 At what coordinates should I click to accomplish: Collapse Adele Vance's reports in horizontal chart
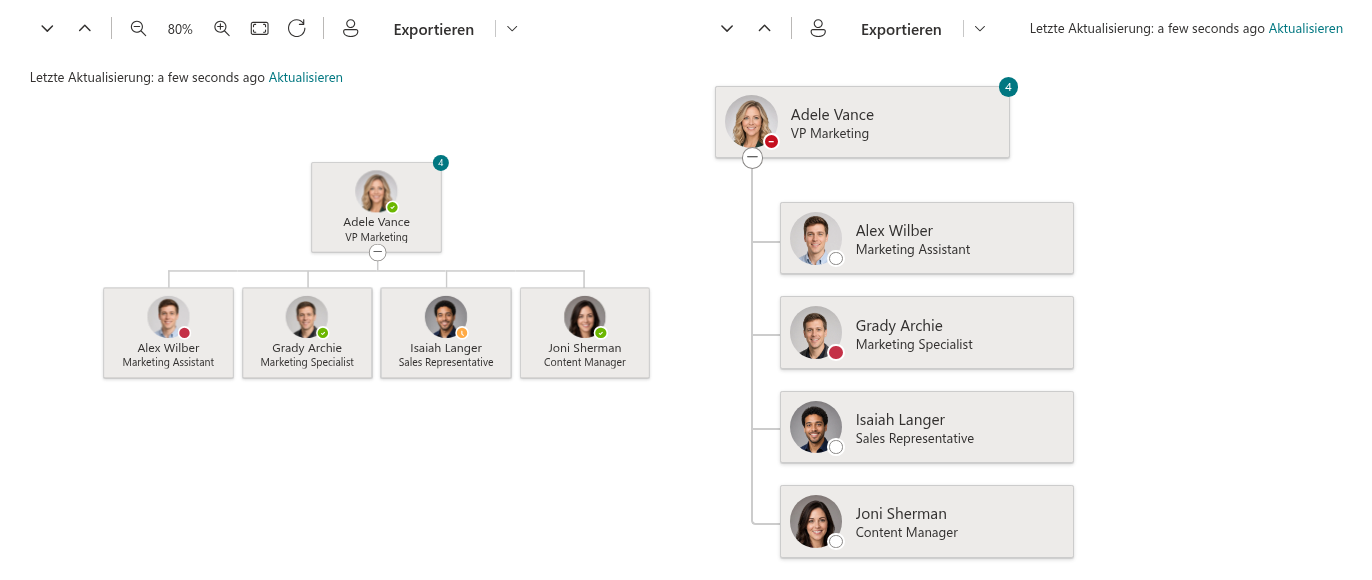click(377, 253)
